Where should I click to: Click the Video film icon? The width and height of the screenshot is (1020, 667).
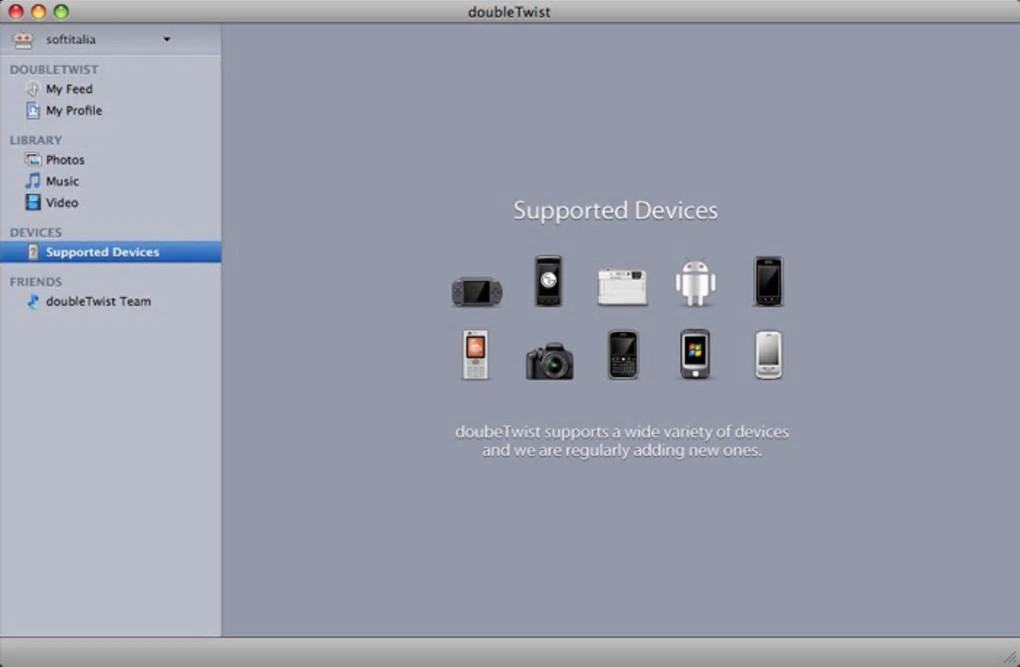tap(33, 202)
